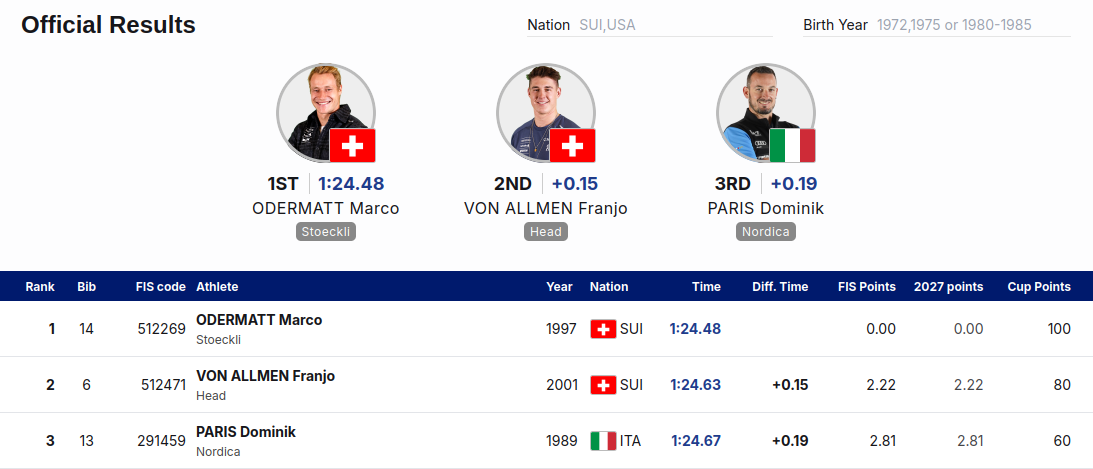Click Franjo Von Allmen's podium portrait photo
The height and width of the screenshot is (469, 1093).
tap(546, 113)
